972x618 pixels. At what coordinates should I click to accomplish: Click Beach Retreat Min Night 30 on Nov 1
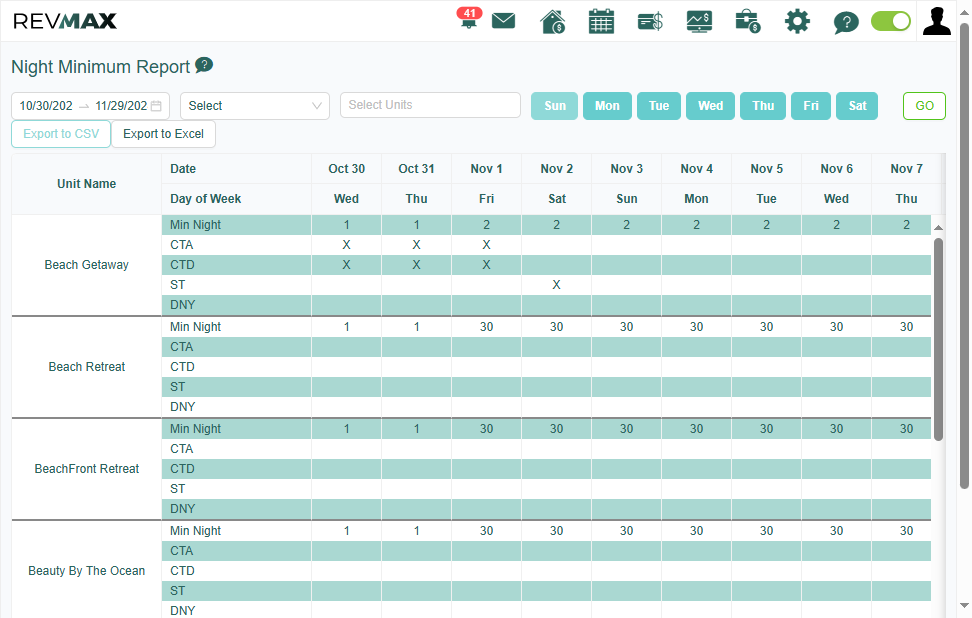point(487,327)
